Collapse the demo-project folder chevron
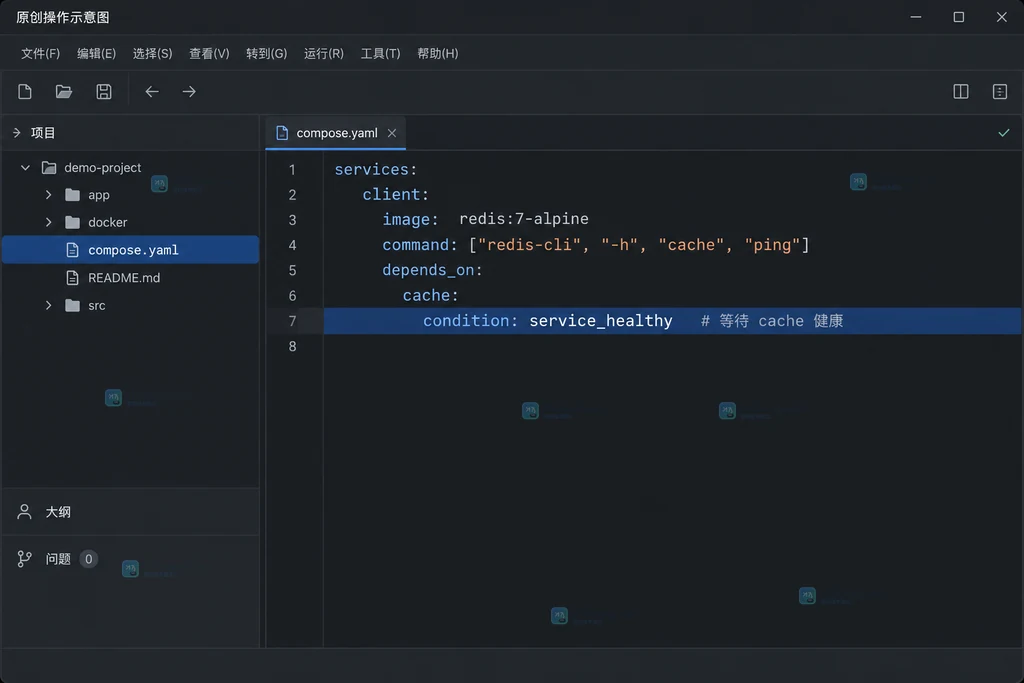Screen dimensions: 1024x683 (25, 168)
